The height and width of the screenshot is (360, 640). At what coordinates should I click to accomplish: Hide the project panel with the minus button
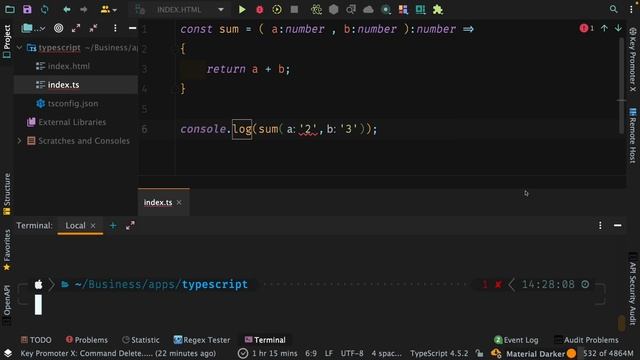[x=132, y=28]
